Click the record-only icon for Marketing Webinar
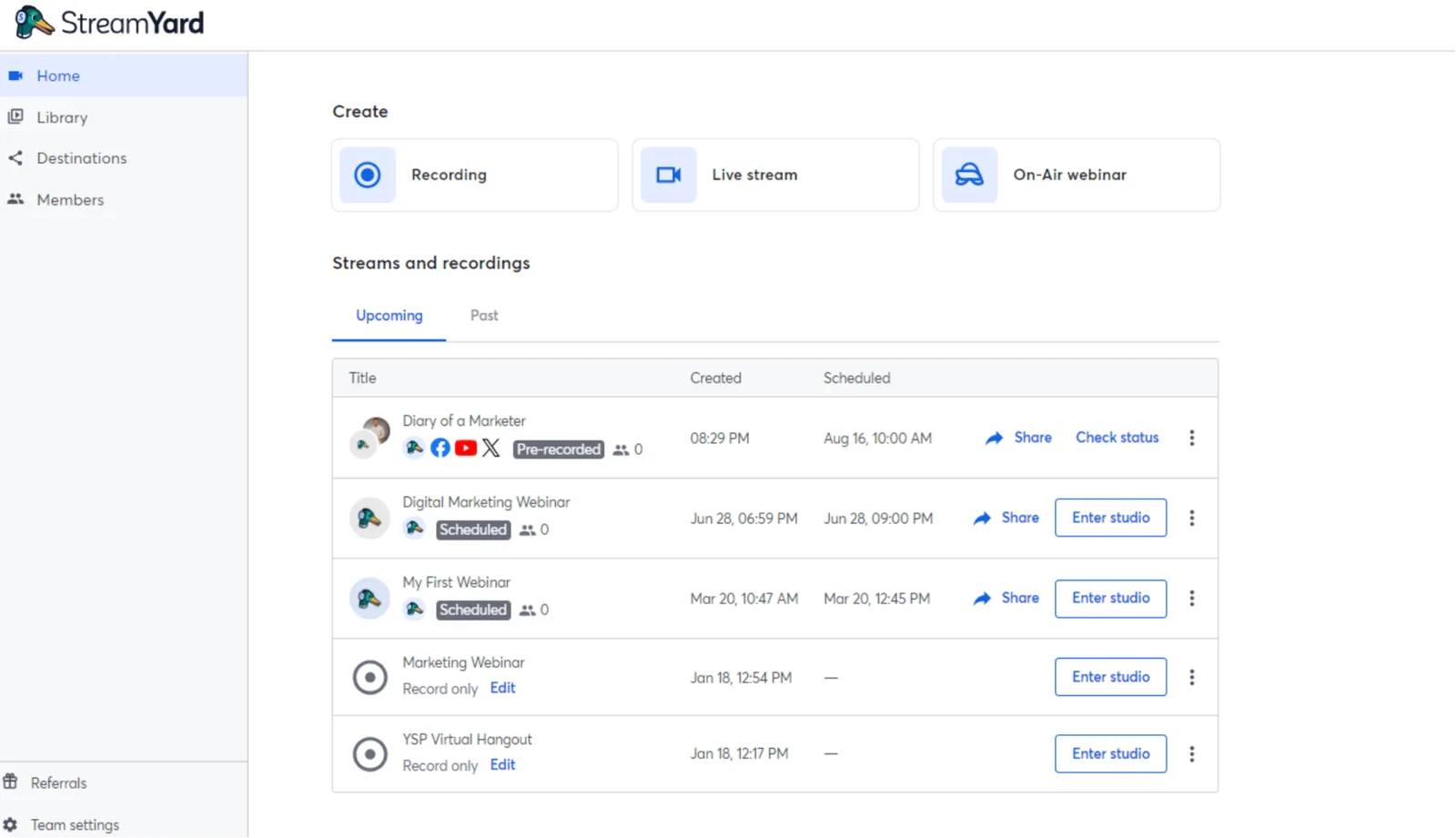Screen dimensions: 1456x838 (369, 678)
